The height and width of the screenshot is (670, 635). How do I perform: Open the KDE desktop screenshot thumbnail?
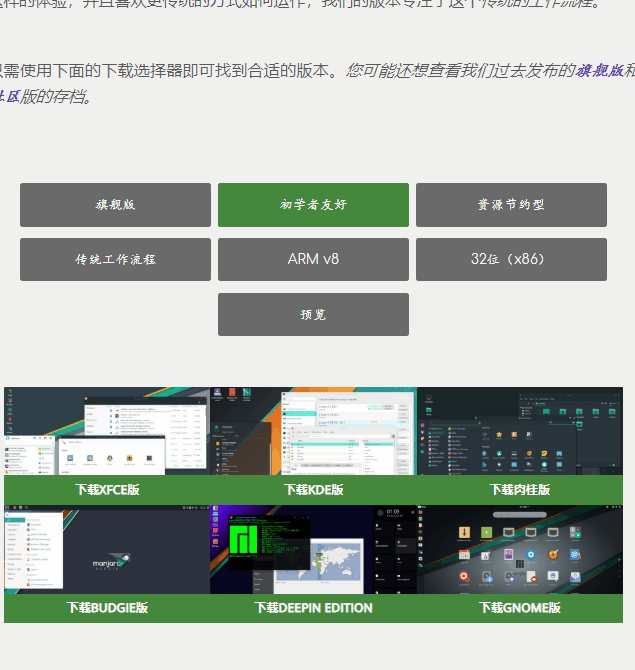314,431
